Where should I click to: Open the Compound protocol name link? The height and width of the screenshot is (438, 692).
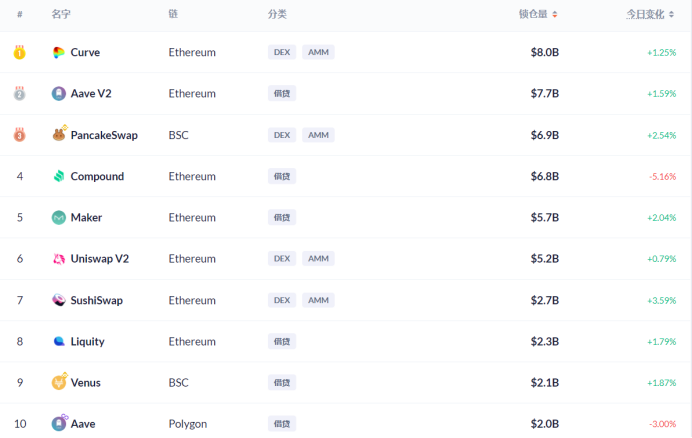(97, 176)
